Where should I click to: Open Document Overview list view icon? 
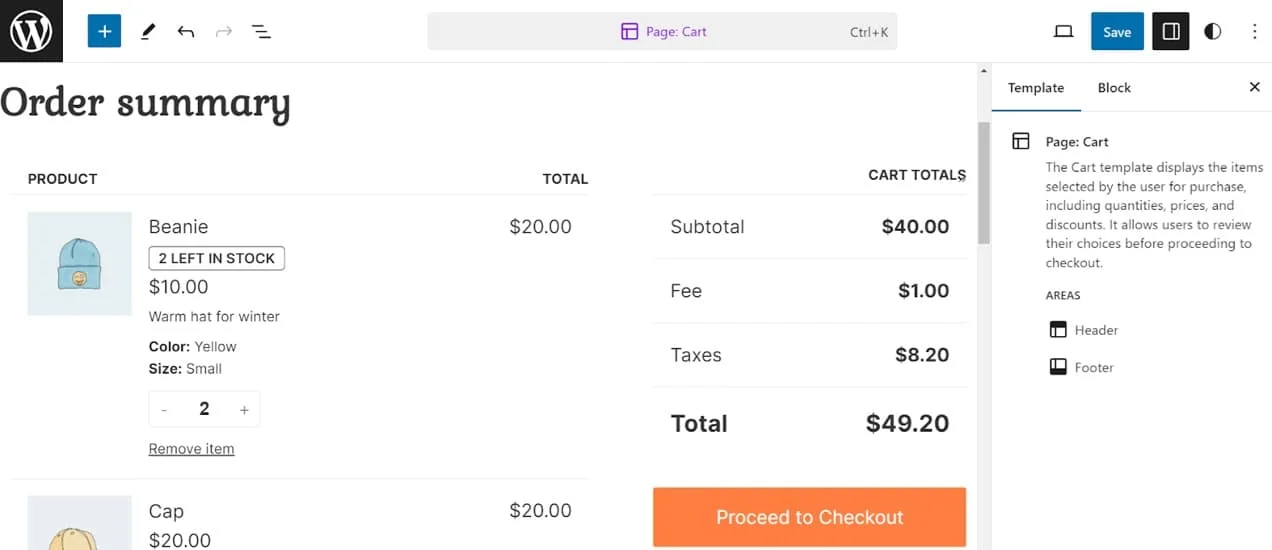(x=262, y=31)
